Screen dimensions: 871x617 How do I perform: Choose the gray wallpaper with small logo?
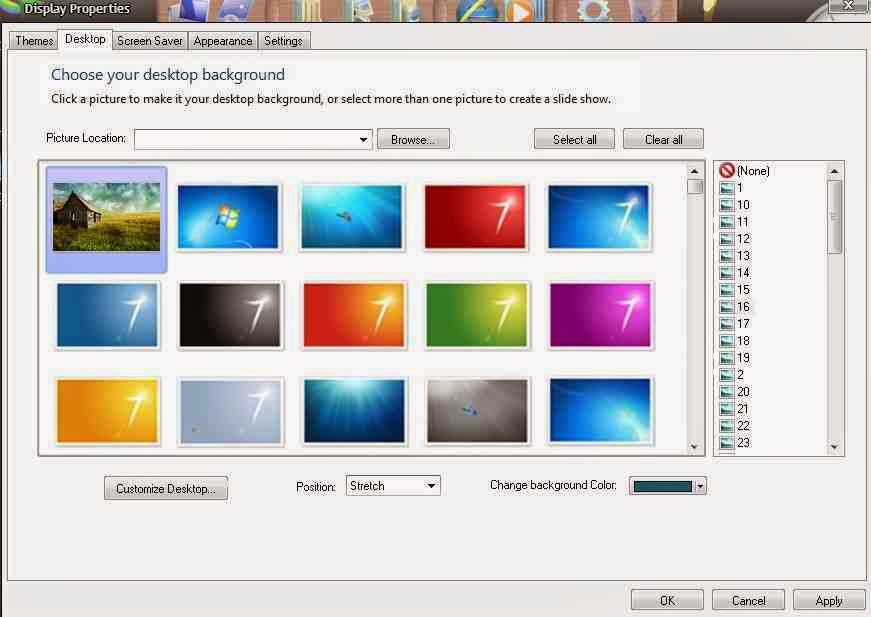pos(477,411)
